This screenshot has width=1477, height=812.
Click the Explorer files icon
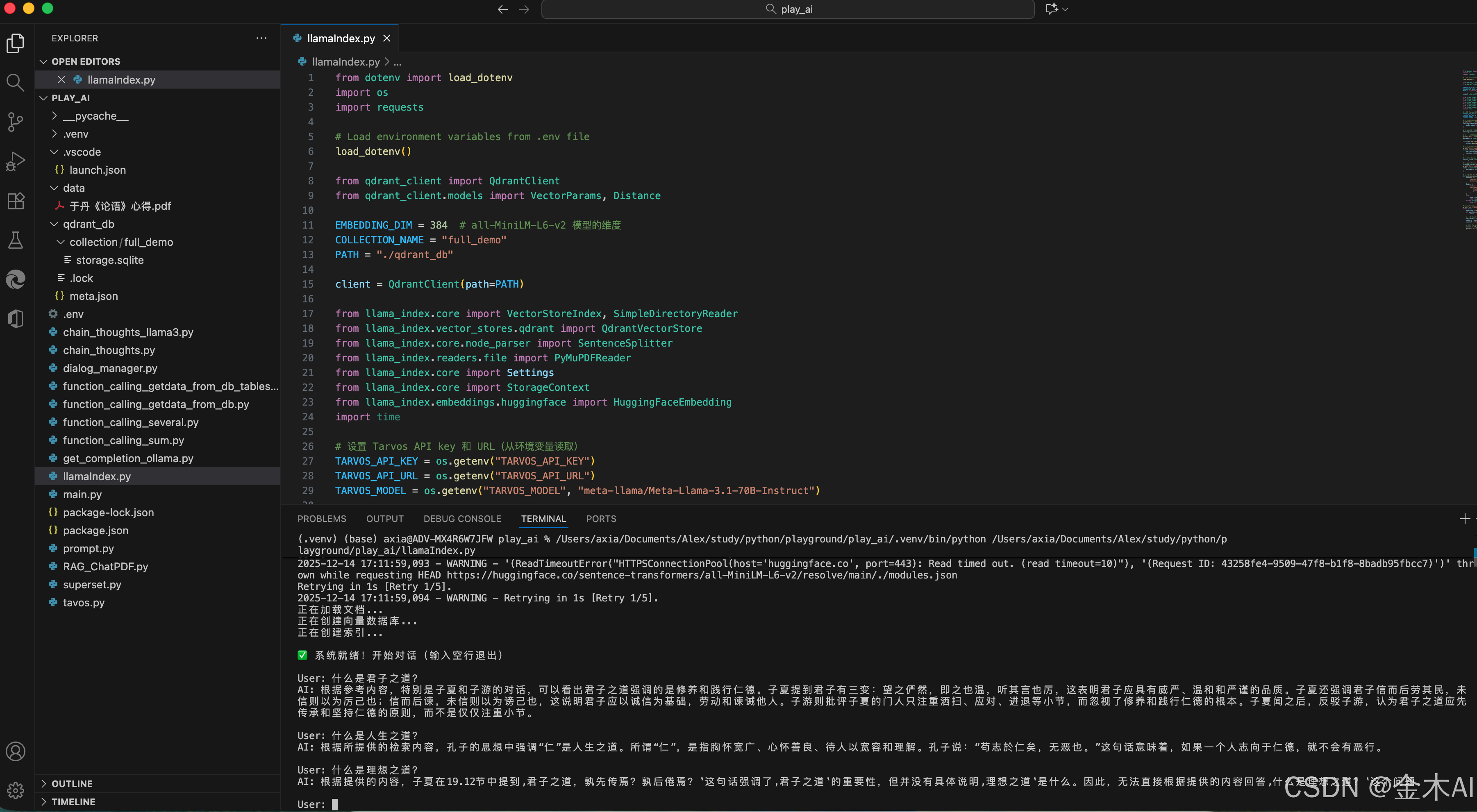click(16, 43)
